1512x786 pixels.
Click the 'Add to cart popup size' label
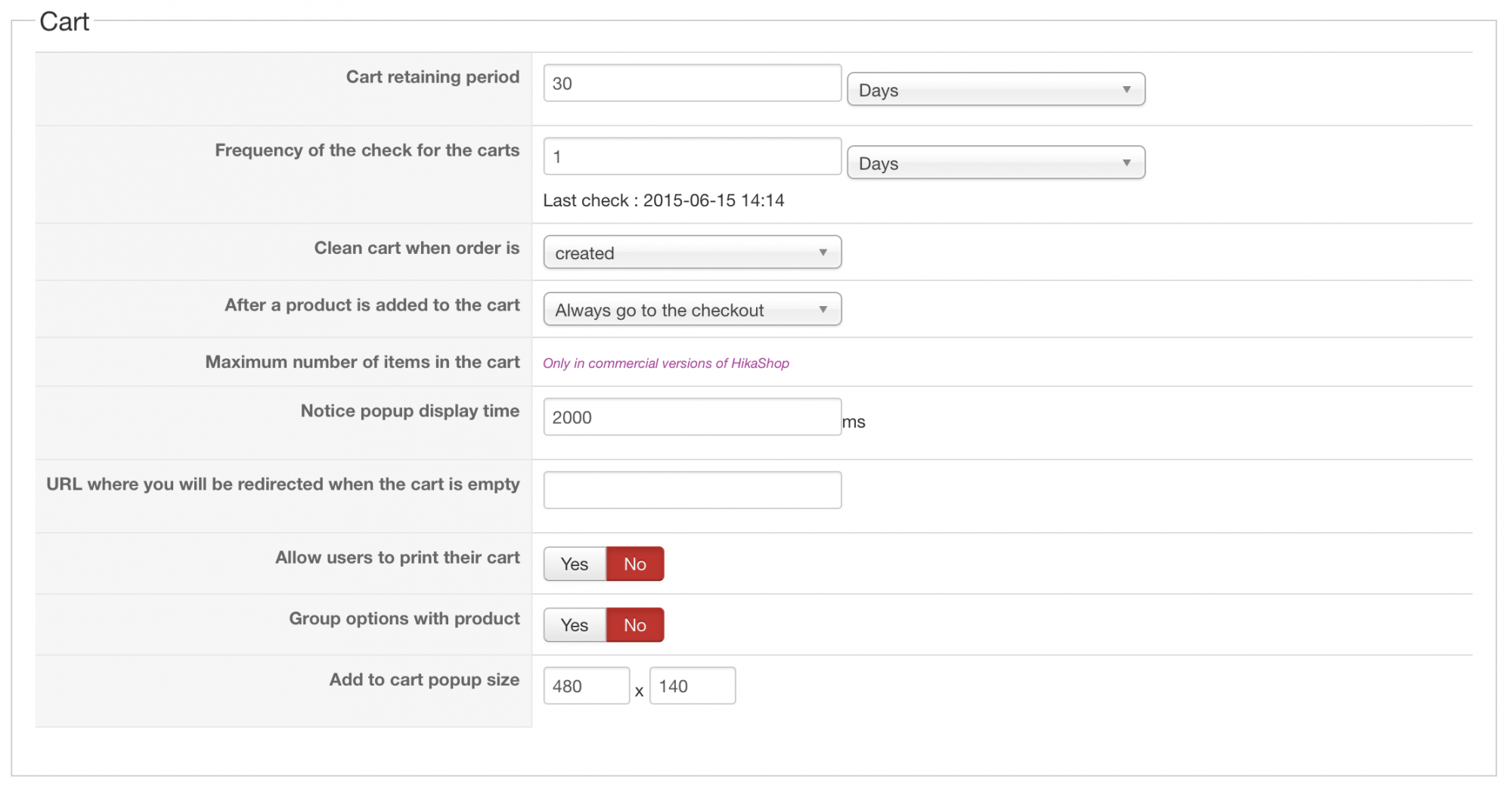pos(424,679)
